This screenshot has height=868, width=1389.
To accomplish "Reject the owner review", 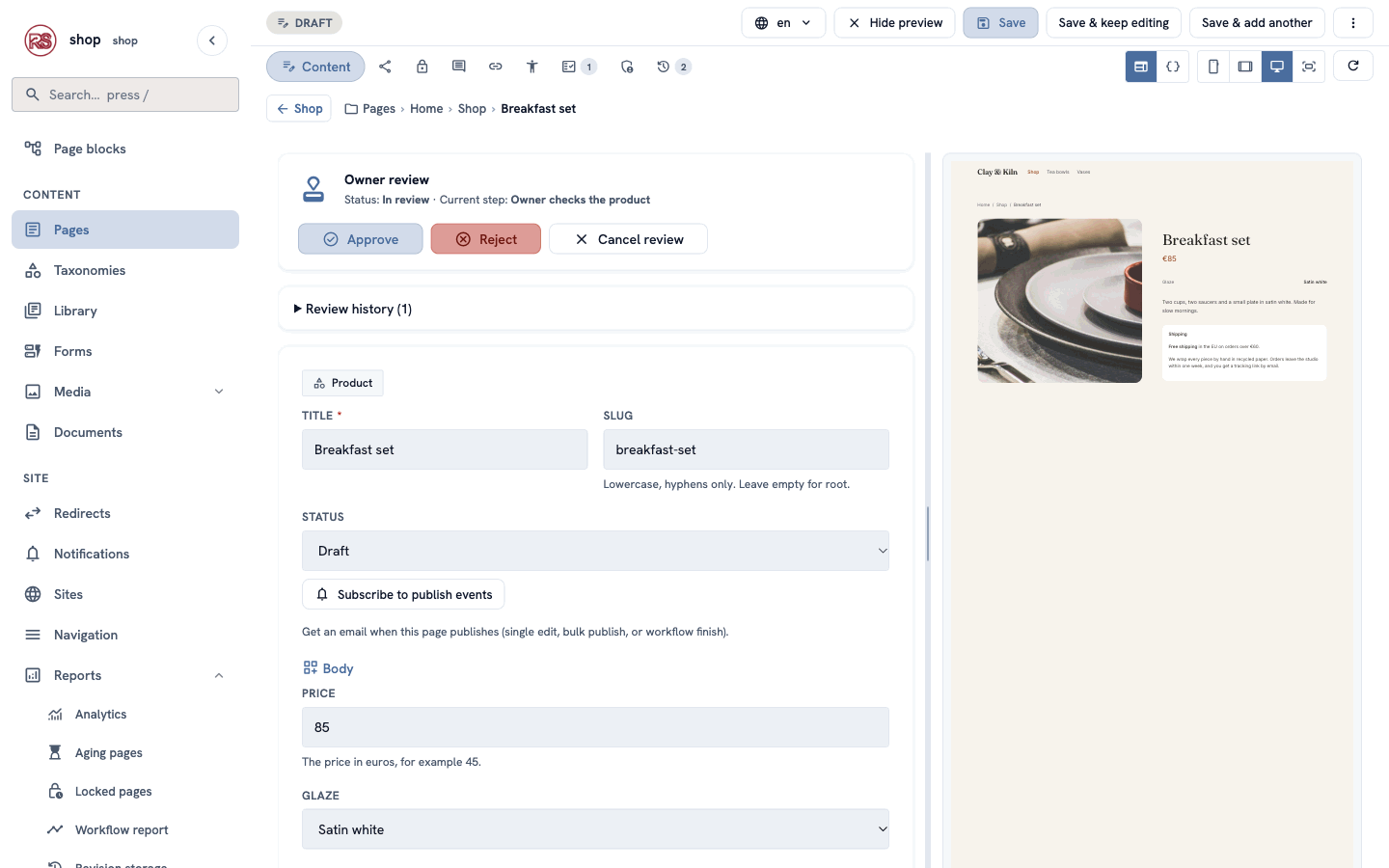I will click(486, 239).
